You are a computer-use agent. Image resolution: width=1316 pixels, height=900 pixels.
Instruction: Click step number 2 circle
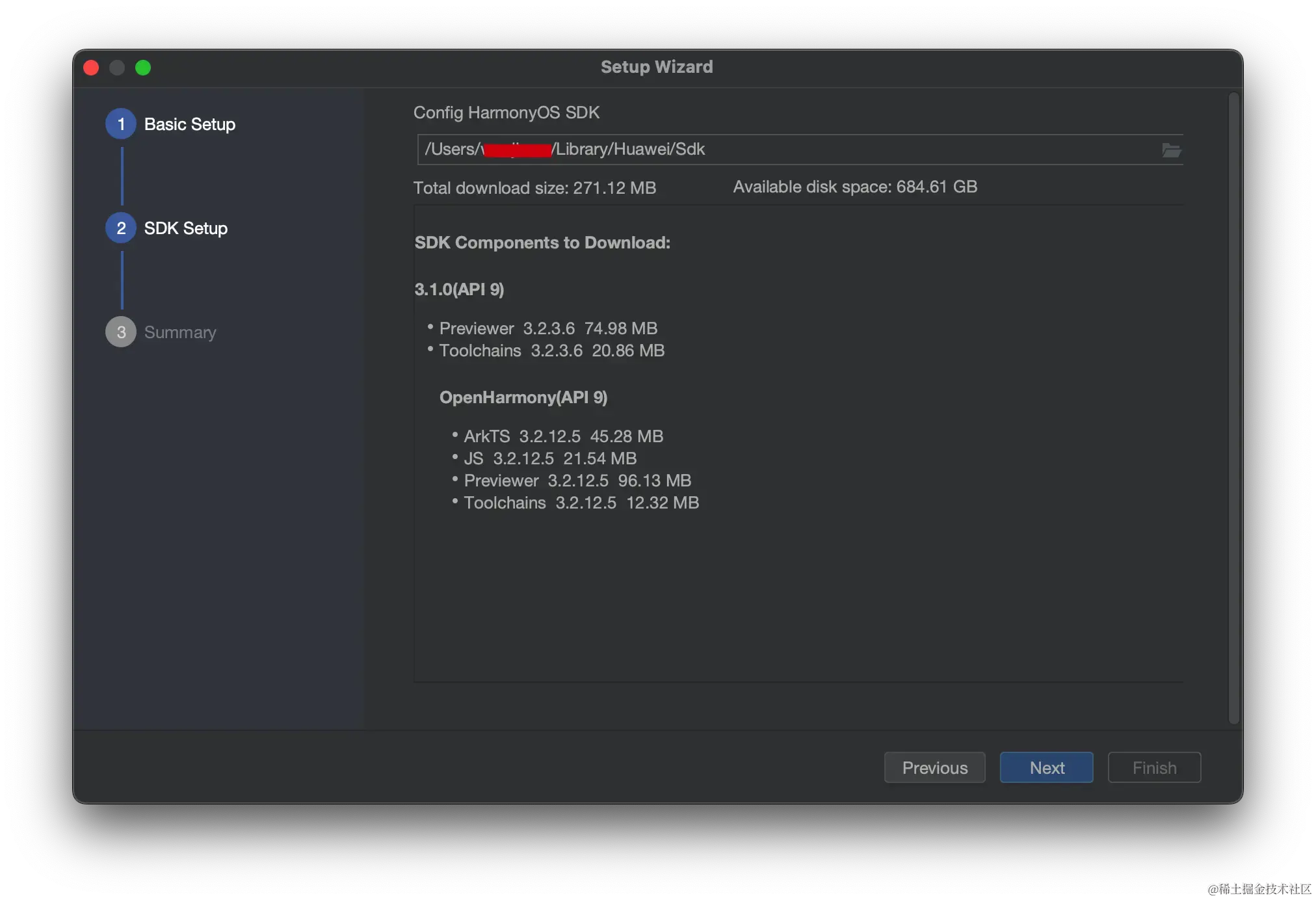(121, 228)
